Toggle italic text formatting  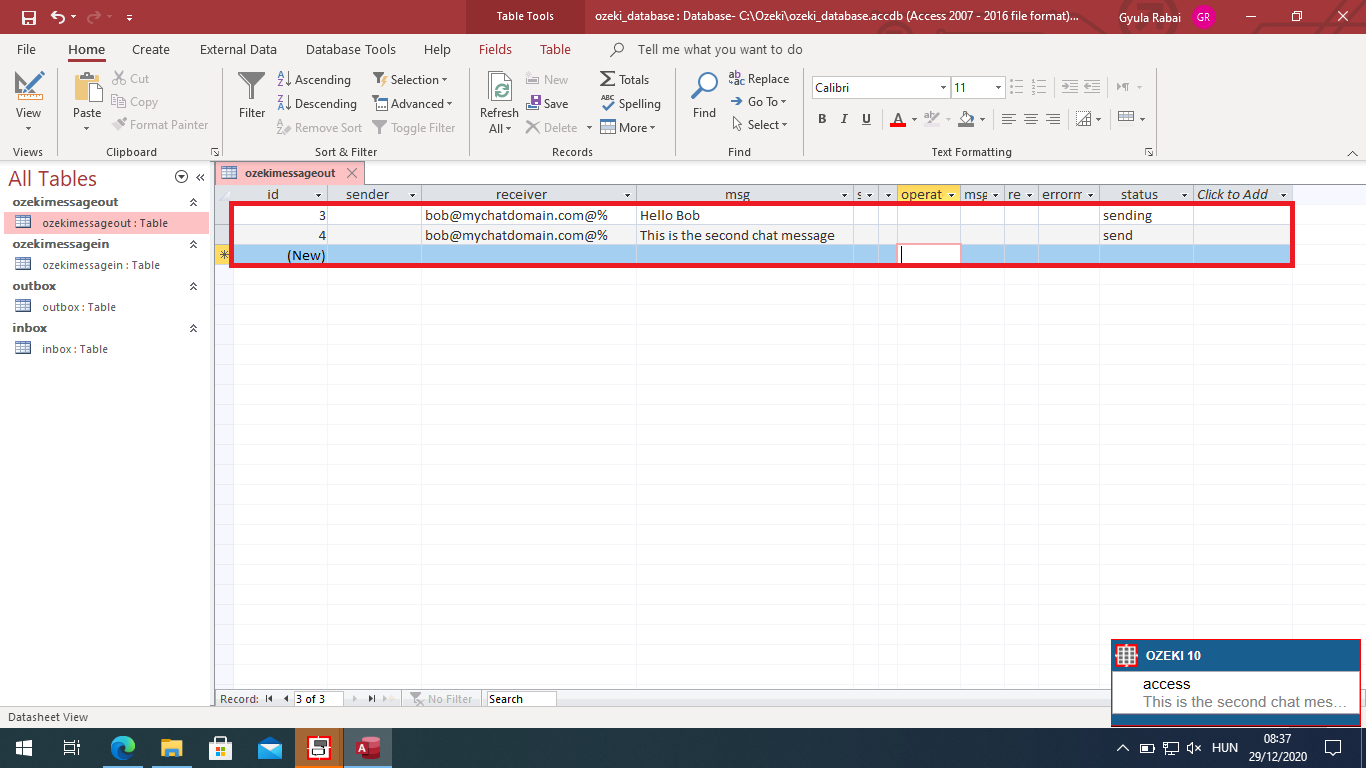pos(844,119)
